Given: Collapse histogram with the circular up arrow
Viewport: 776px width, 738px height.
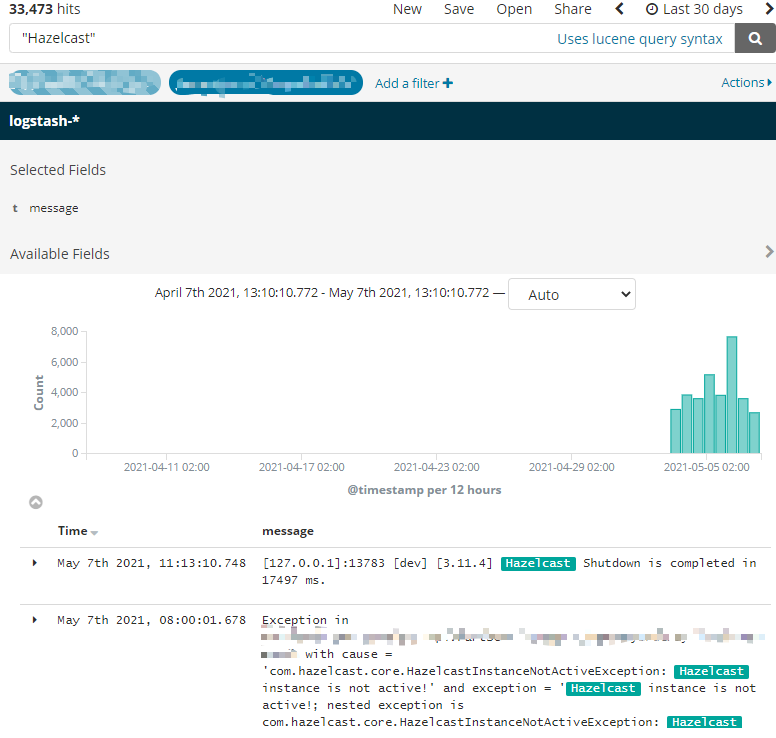Looking at the screenshot, I should coord(36,502).
